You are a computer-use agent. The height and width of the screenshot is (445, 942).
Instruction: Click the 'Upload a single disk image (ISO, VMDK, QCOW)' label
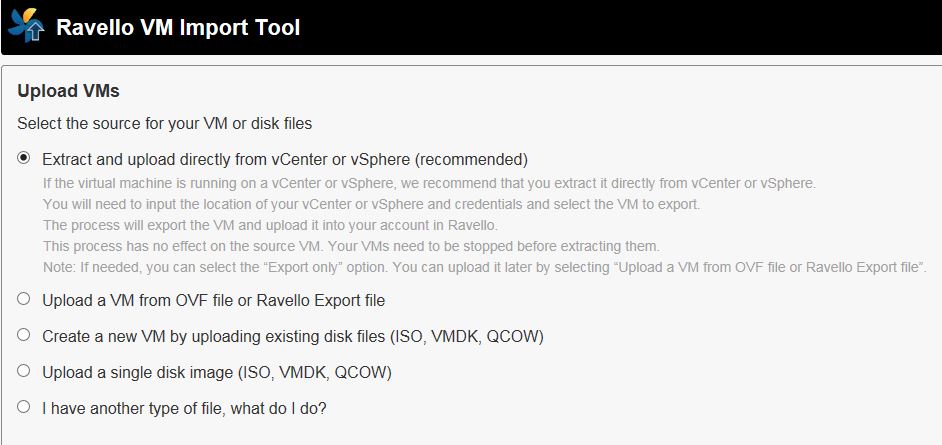tap(217, 372)
